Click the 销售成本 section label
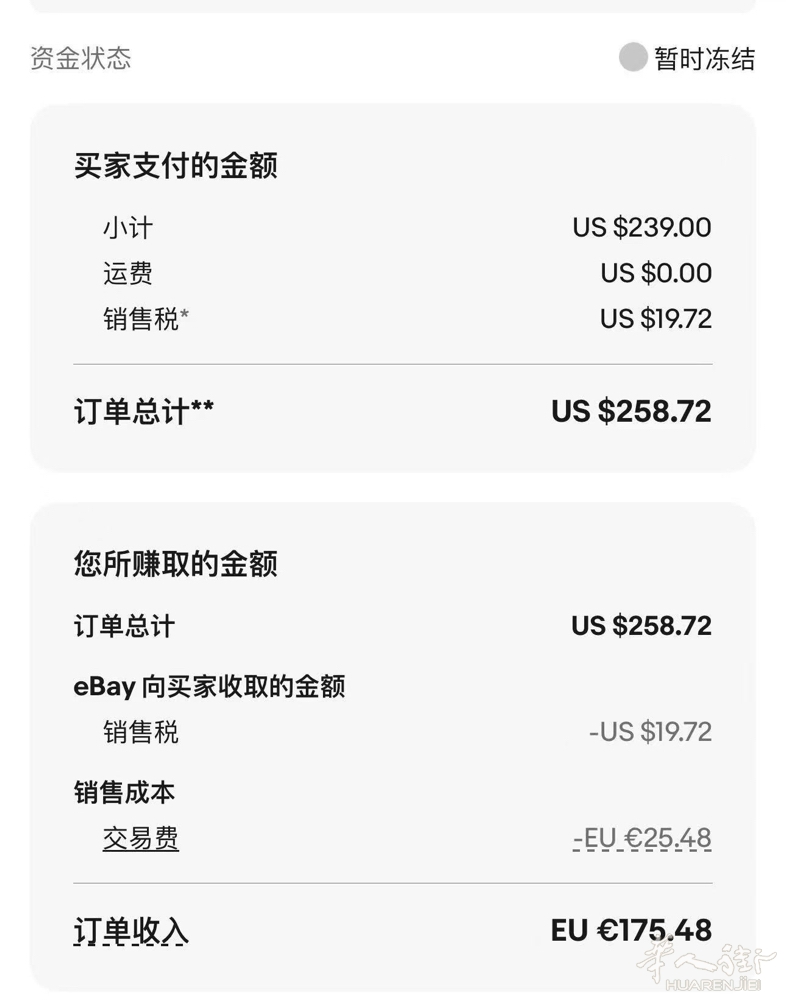This screenshot has height=1000, width=786. click(x=124, y=793)
